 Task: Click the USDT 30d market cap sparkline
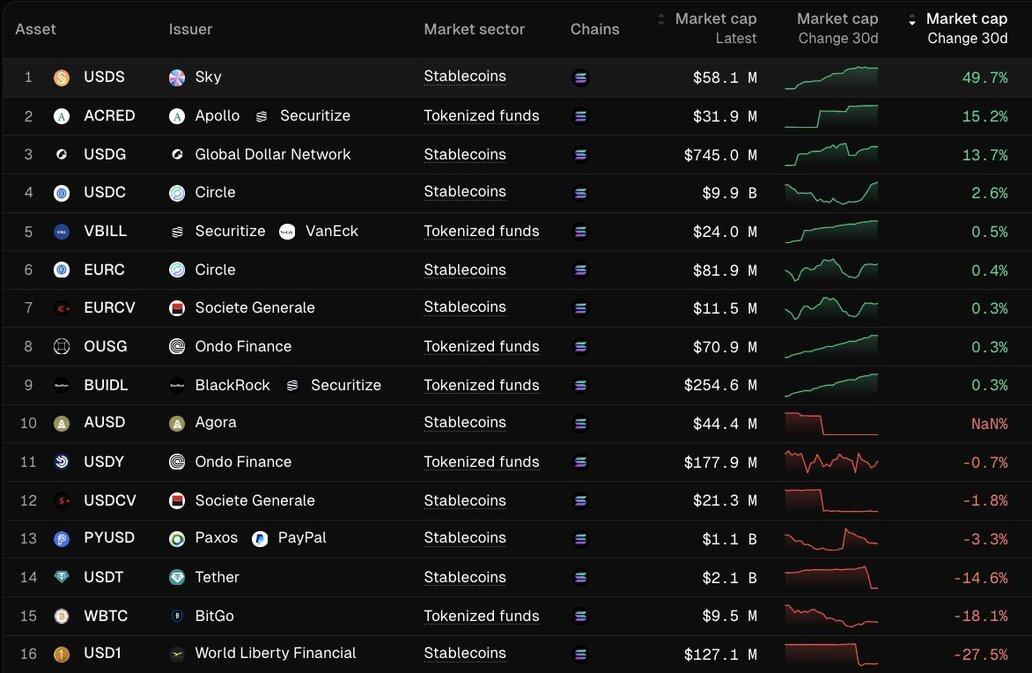tap(831, 577)
